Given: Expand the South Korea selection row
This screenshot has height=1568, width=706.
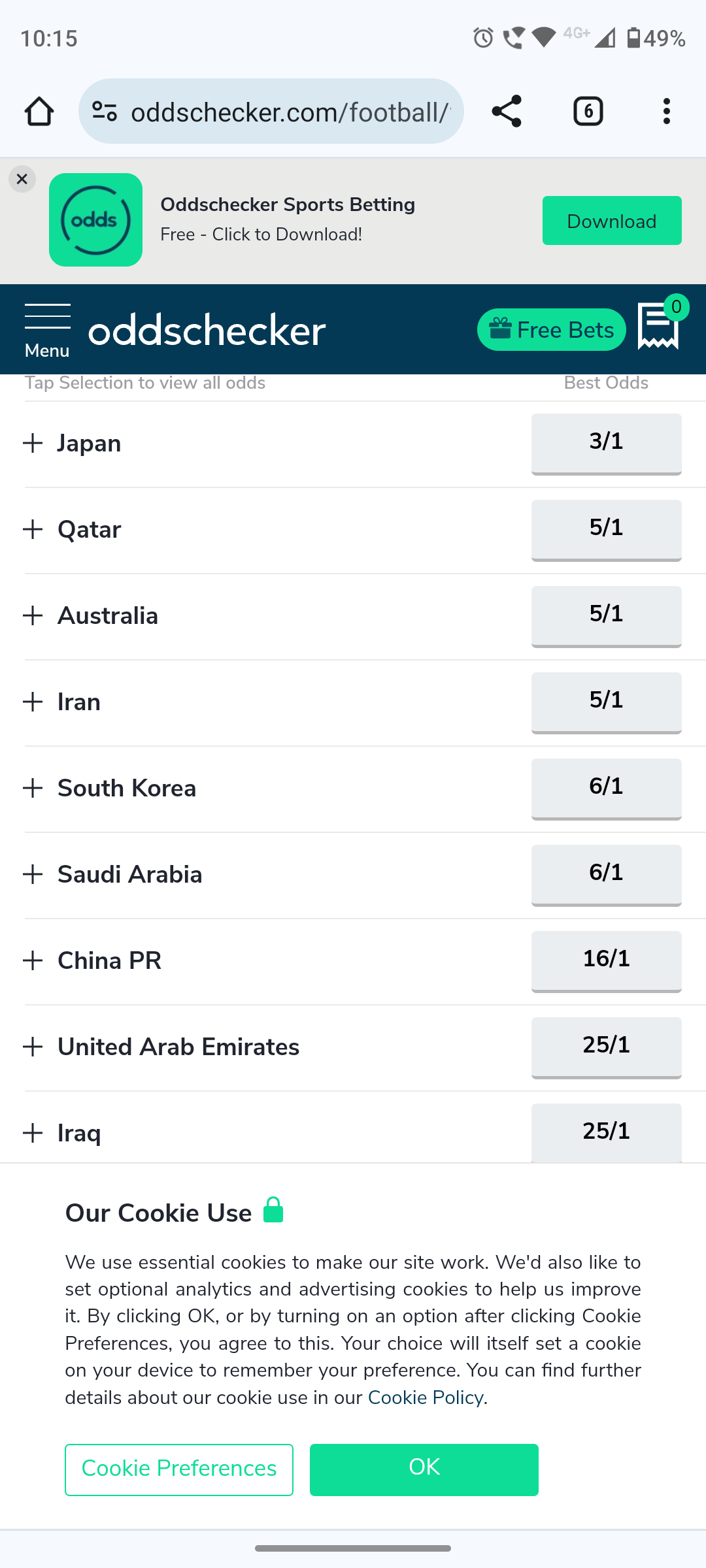Looking at the screenshot, I should tap(33, 789).
